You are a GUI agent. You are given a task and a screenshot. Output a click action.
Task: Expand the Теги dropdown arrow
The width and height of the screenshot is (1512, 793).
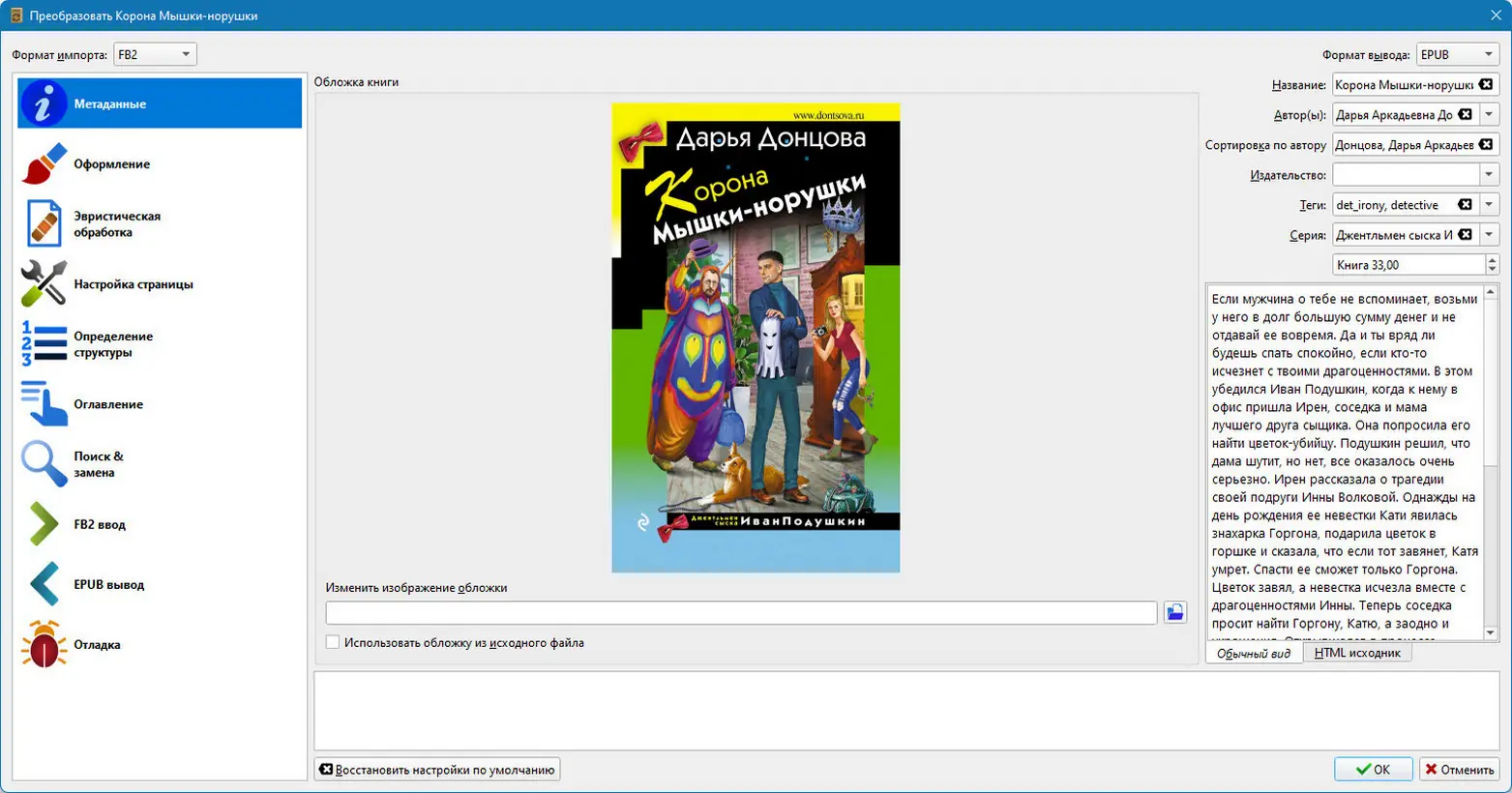tap(1490, 205)
